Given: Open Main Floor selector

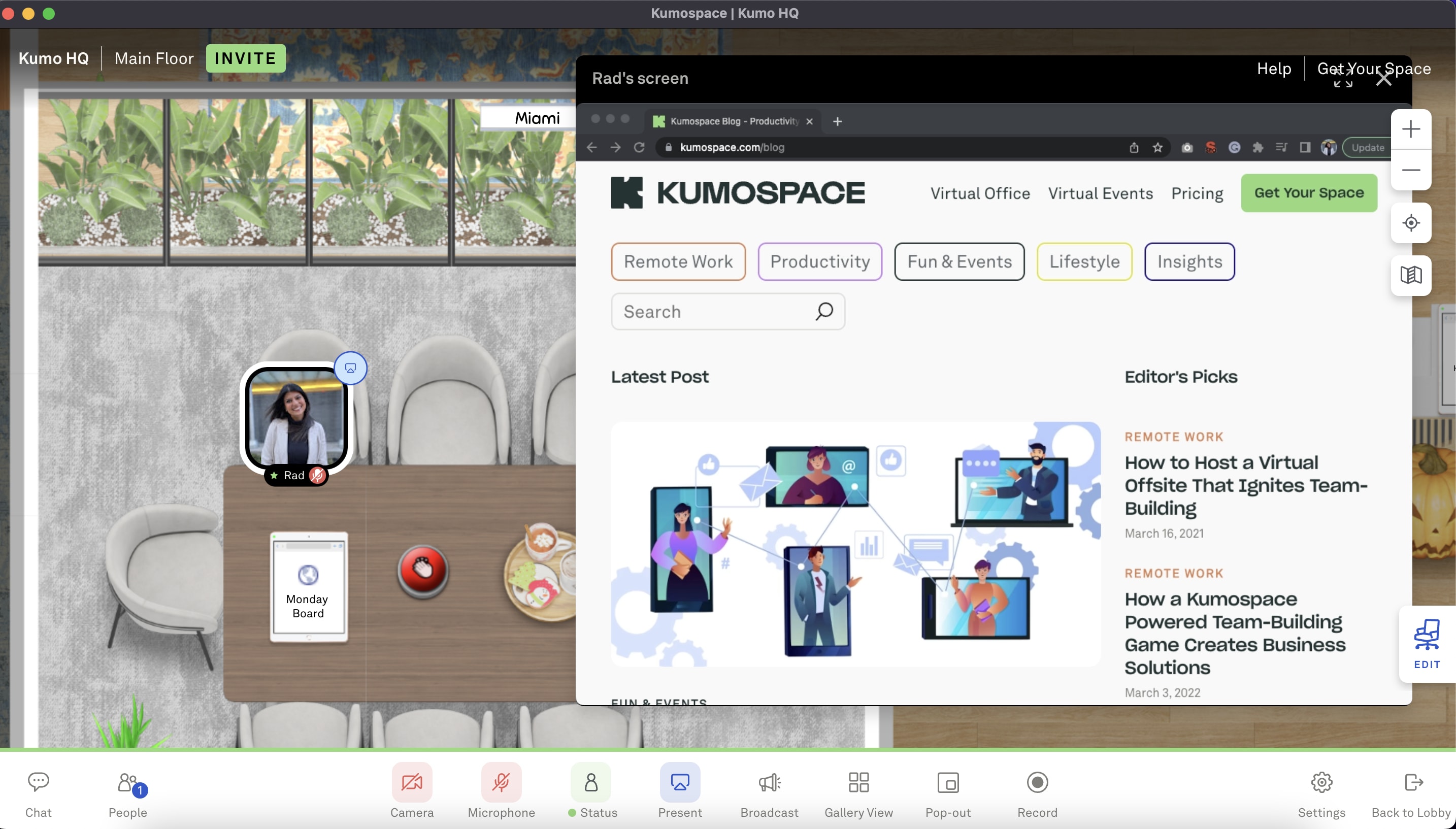Looking at the screenshot, I should (x=154, y=58).
